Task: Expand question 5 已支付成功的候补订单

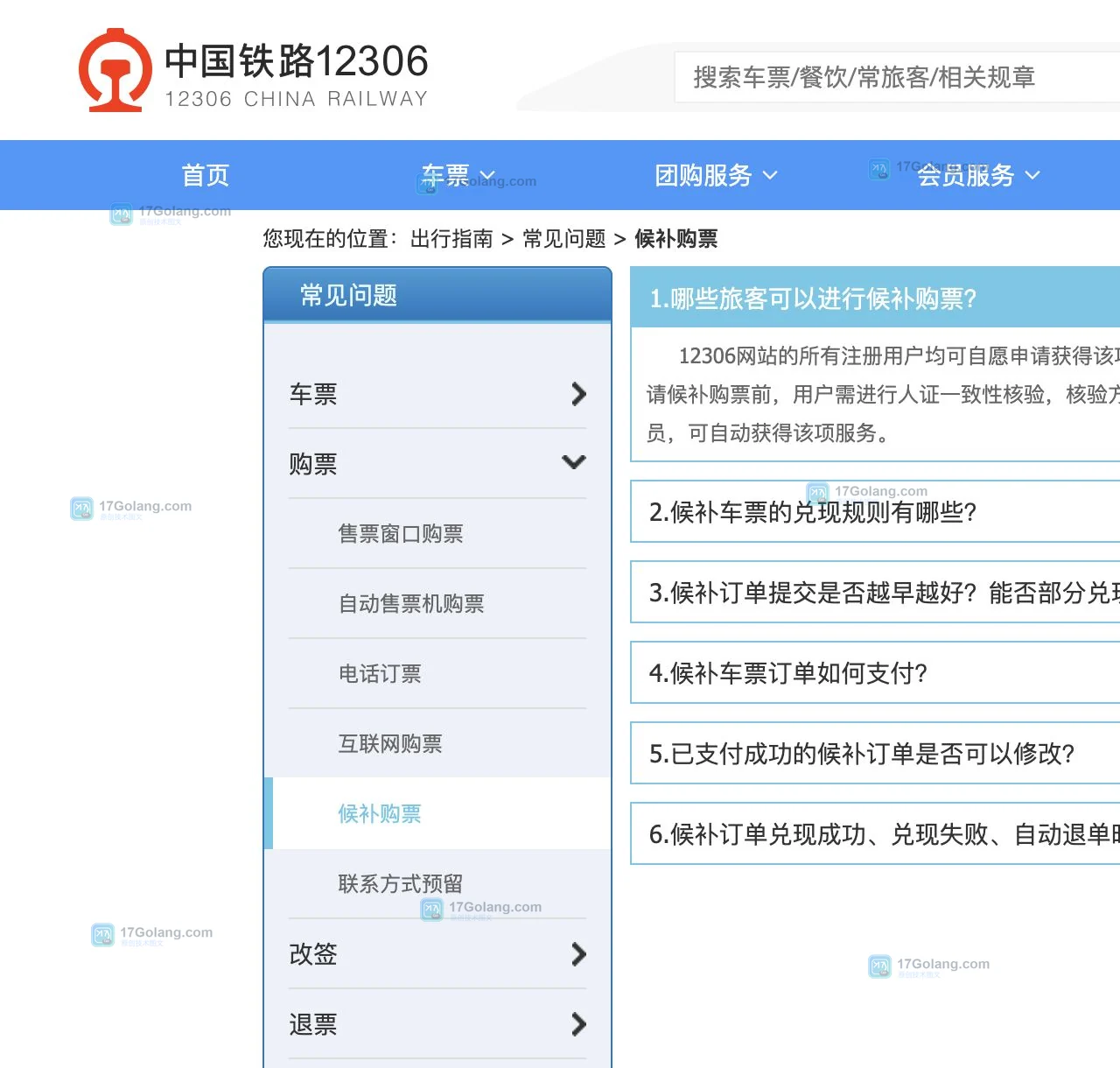Action: pos(875,753)
